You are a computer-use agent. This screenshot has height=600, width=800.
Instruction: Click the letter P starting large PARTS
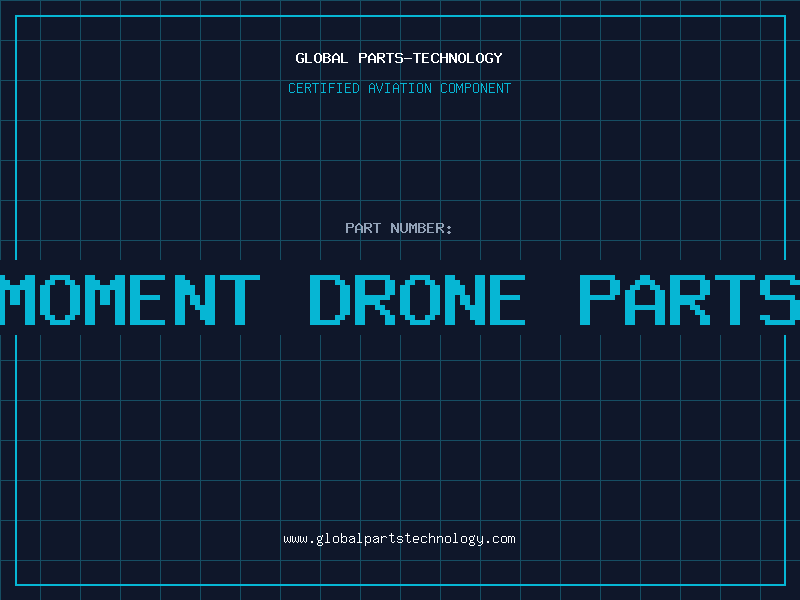coord(600,300)
